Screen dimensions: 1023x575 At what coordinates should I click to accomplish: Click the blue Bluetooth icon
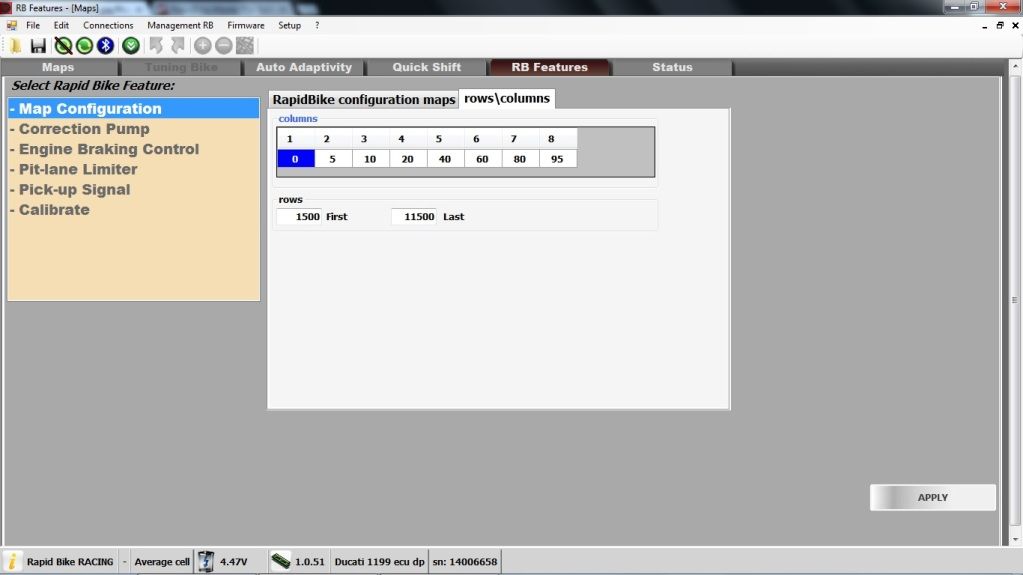pos(105,45)
